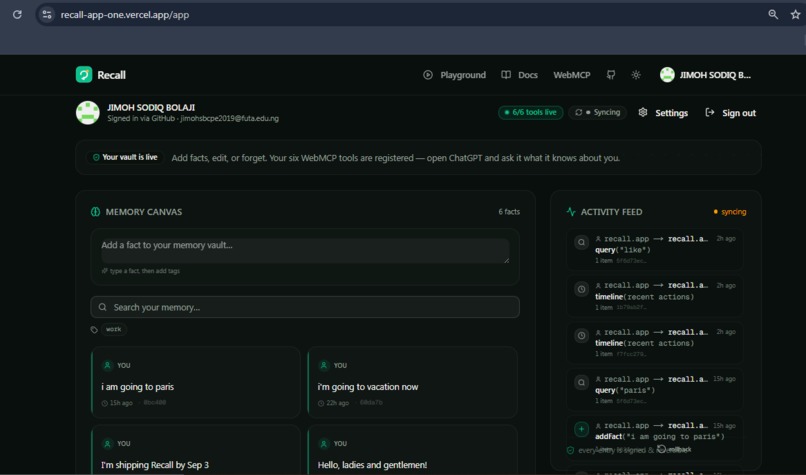The width and height of the screenshot is (806, 475).
Task: Click the 6/6 tools live badge
Action: coord(530,113)
